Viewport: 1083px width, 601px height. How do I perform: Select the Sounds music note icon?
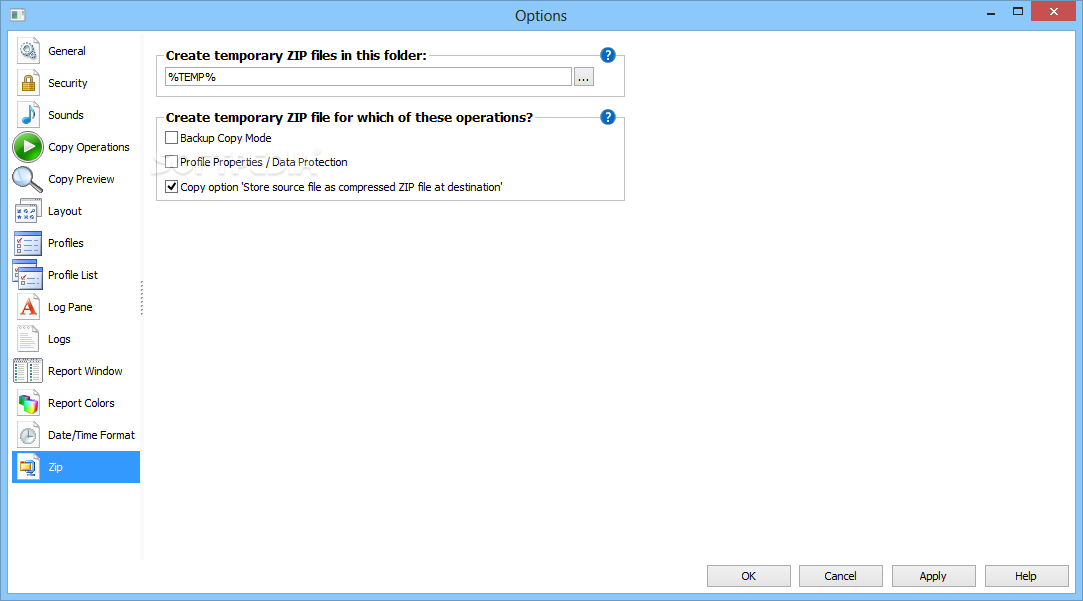tap(28, 115)
